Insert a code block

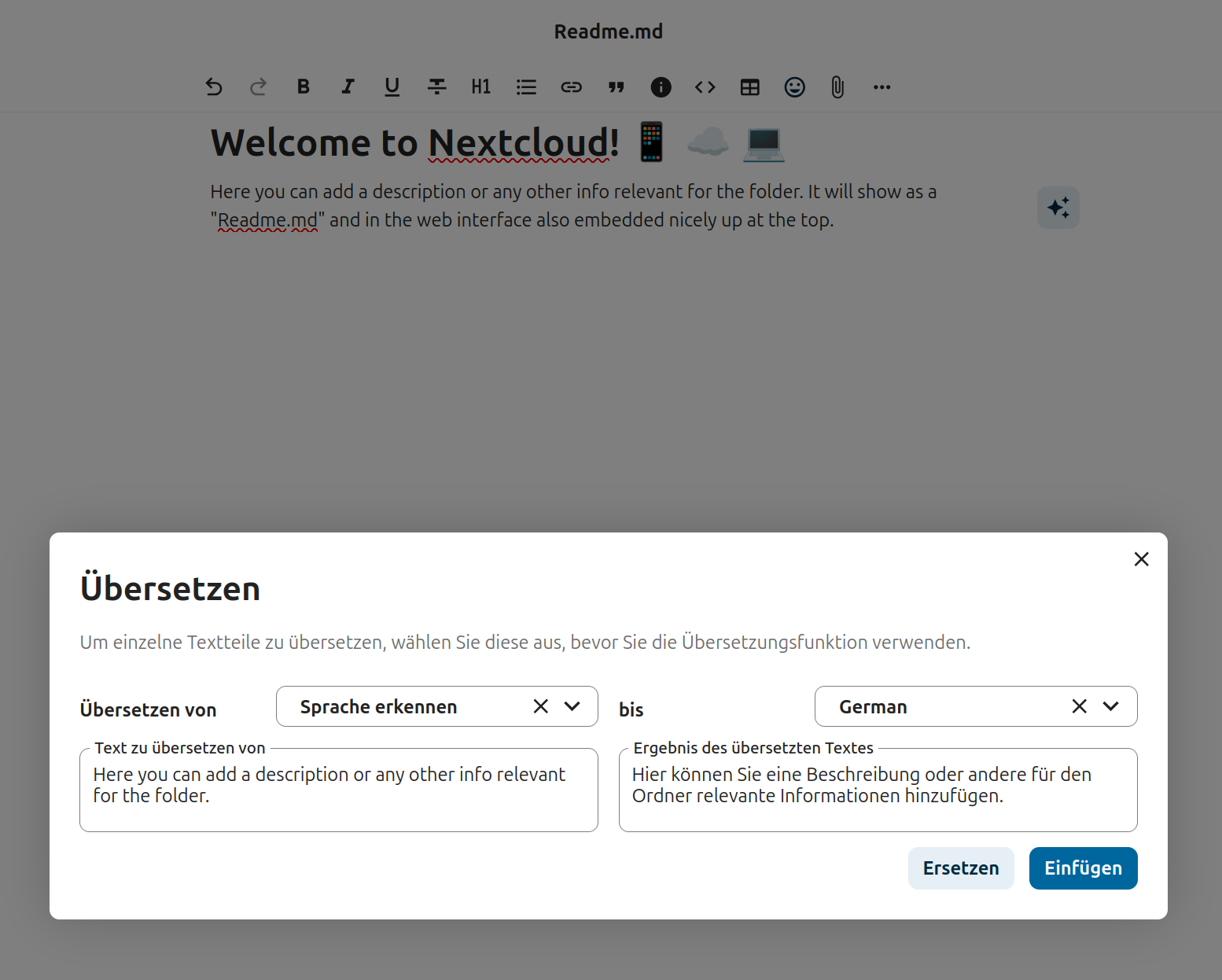point(705,87)
